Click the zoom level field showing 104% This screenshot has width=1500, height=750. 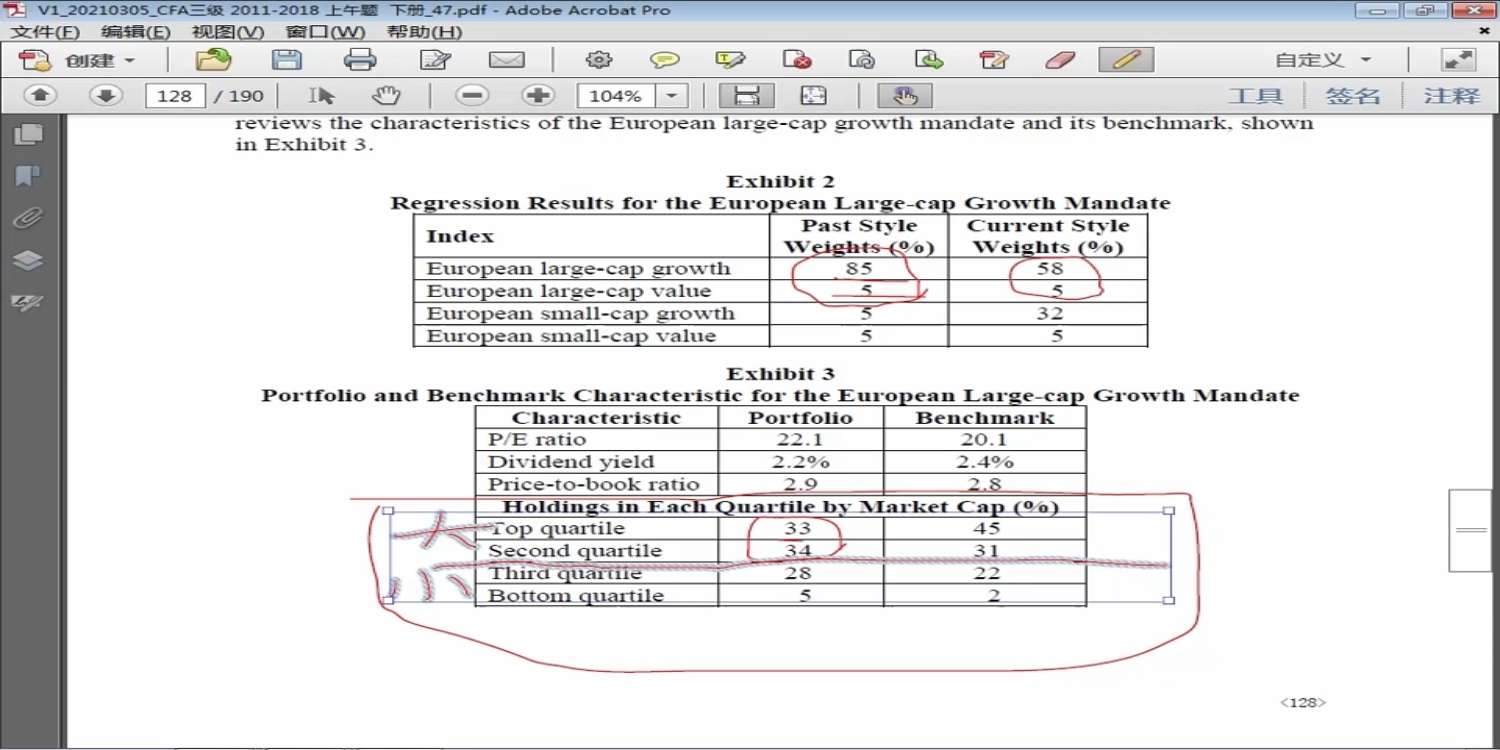click(616, 96)
